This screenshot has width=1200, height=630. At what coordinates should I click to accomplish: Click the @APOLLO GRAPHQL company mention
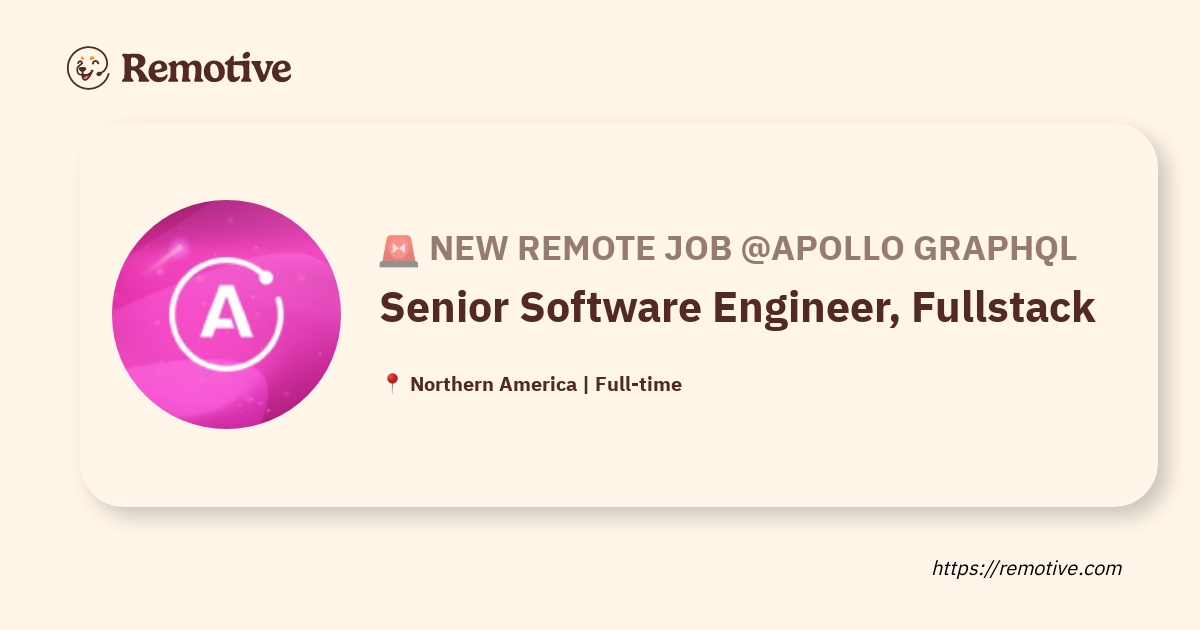pos(908,249)
